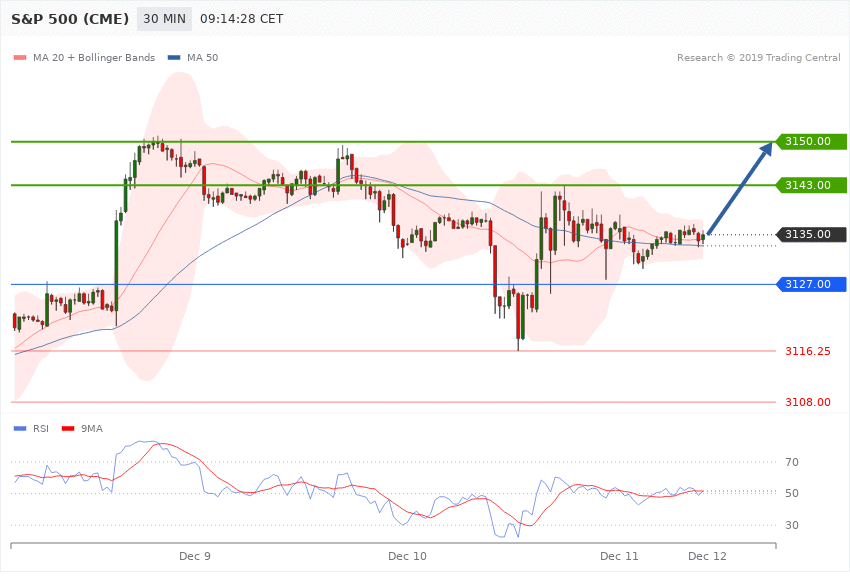Click the 9MA legend label
This screenshot has height=576, width=850.
[92, 429]
